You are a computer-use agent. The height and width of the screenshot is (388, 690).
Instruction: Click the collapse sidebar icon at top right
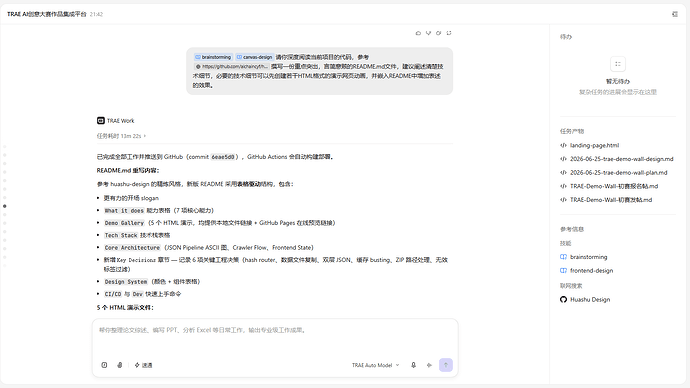675,14
